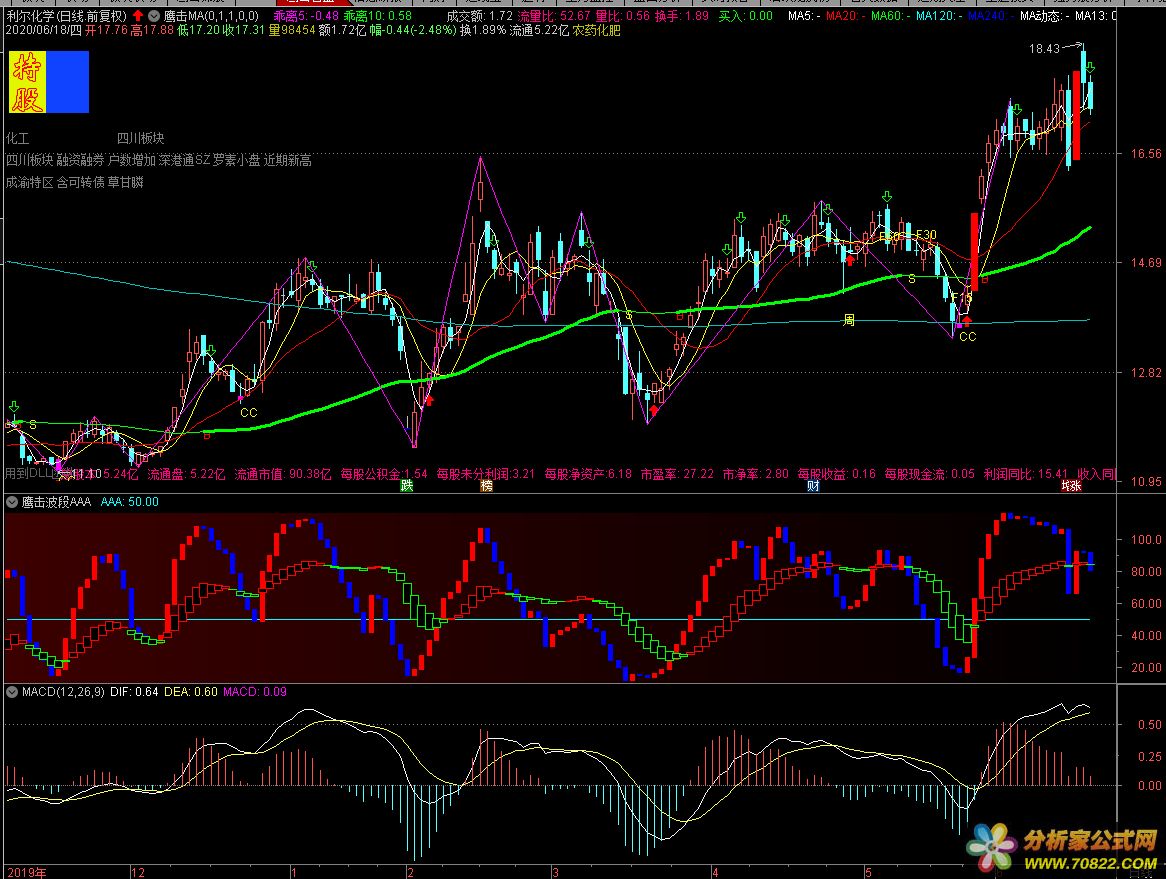Image resolution: width=1166 pixels, height=879 pixels.
Task: Click the 0.50 label on the MACD axis
Action: 1150,724
